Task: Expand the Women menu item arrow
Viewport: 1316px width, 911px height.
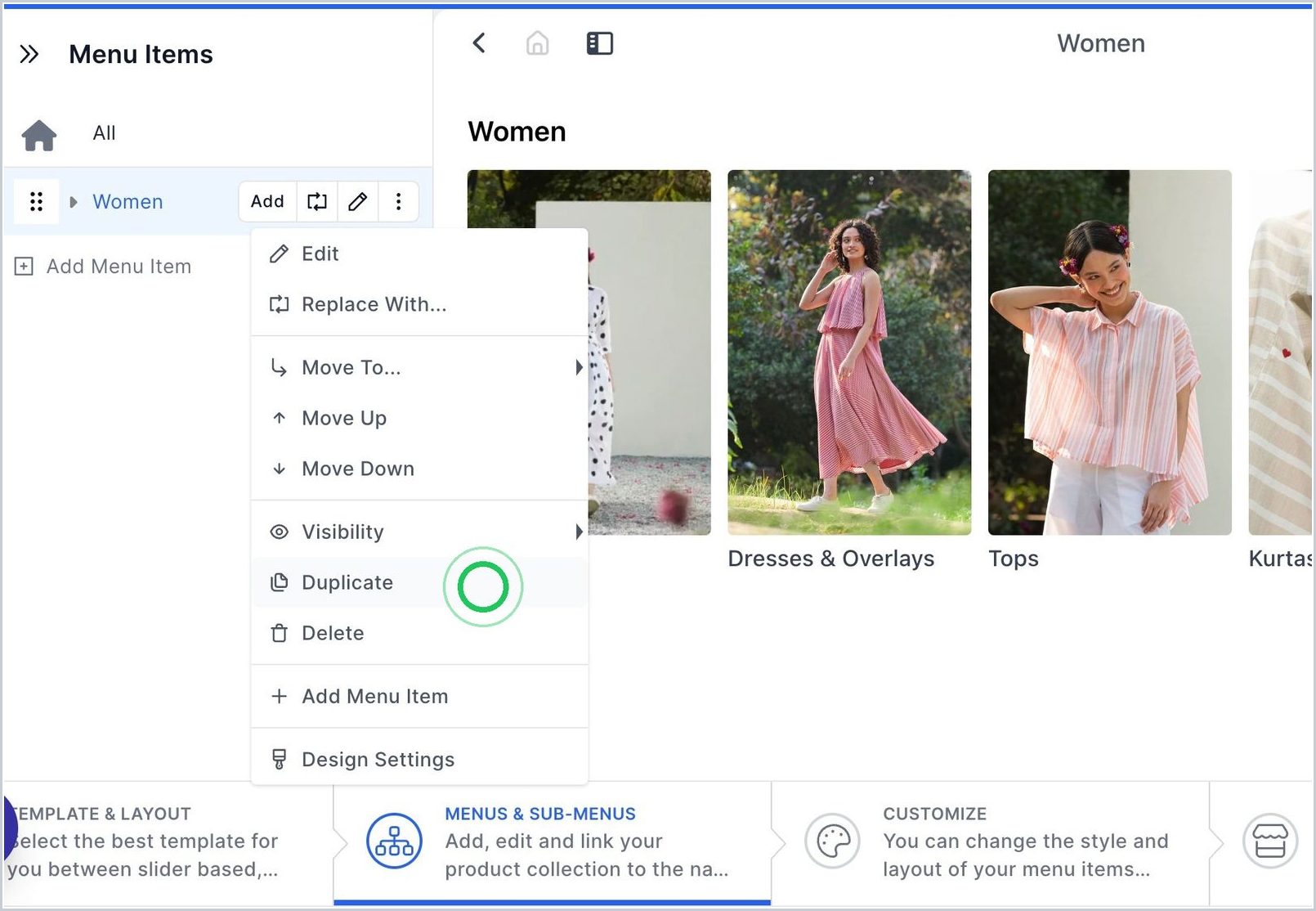Action: pyautogui.click(x=74, y=202)
